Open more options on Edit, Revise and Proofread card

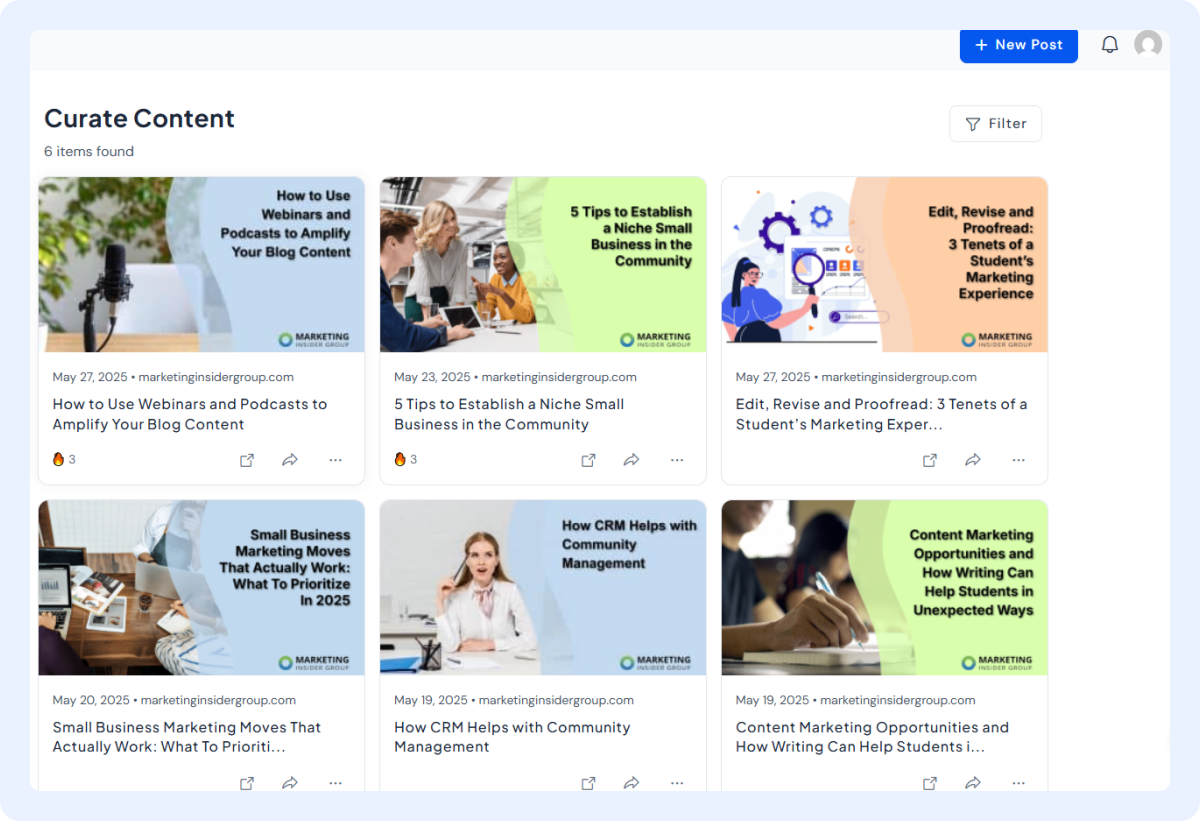1018,460
